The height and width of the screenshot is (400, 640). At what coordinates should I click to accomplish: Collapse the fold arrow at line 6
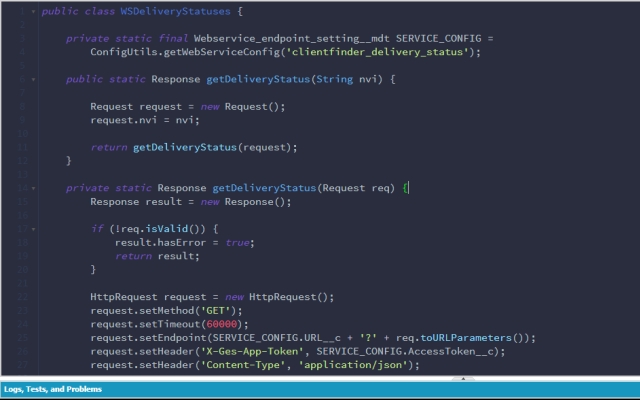(x=33, y=80)
